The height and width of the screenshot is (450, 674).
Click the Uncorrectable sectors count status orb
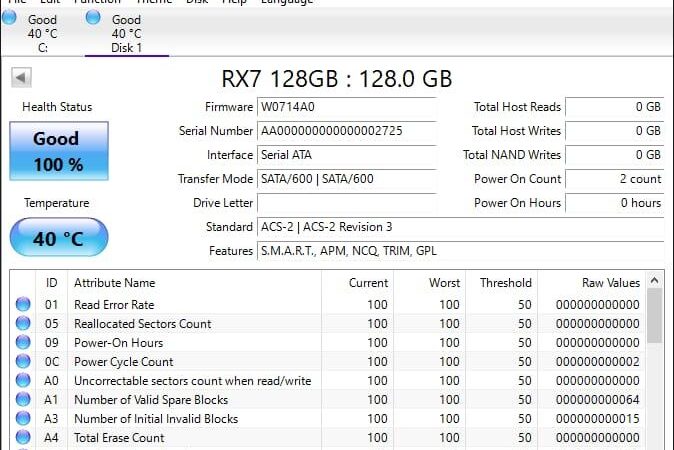[23, 381]
